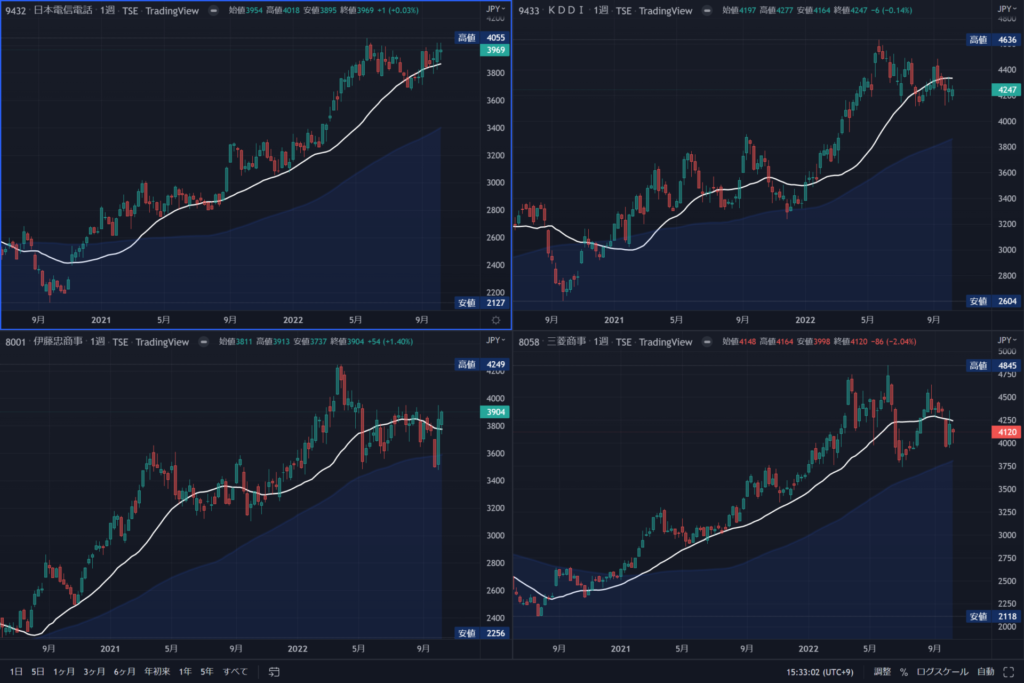Select the 1年 time range
The width and height of the screenshot is (1024, 683).
(x=185, y=671)
